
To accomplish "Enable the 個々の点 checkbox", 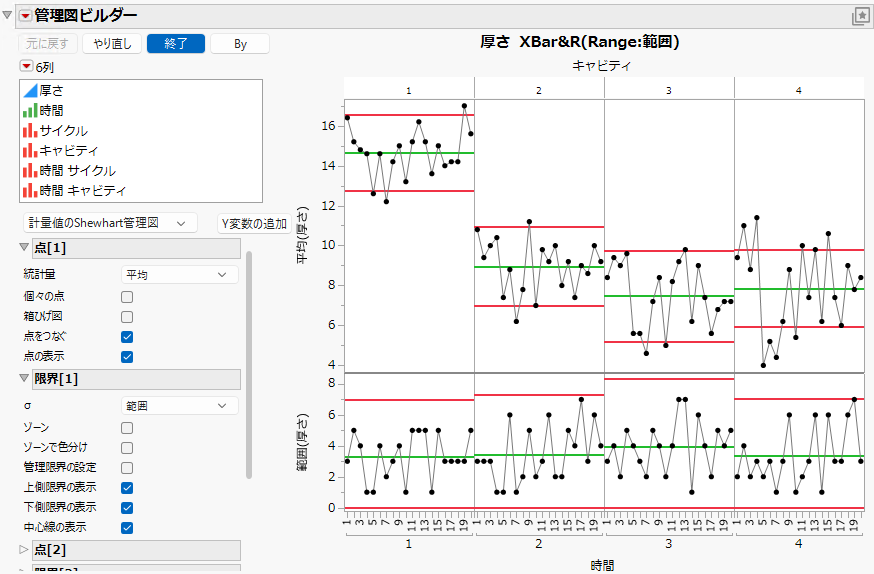I will [127, 297].
